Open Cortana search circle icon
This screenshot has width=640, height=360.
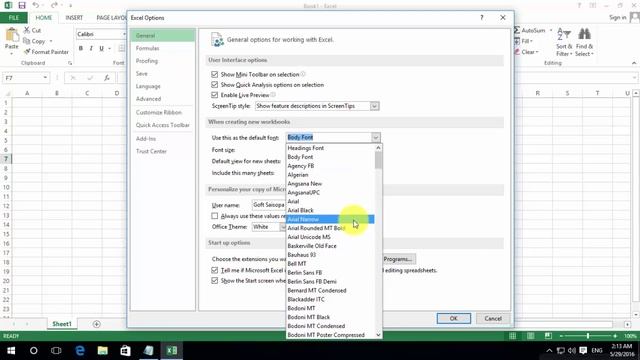[33, 351]
